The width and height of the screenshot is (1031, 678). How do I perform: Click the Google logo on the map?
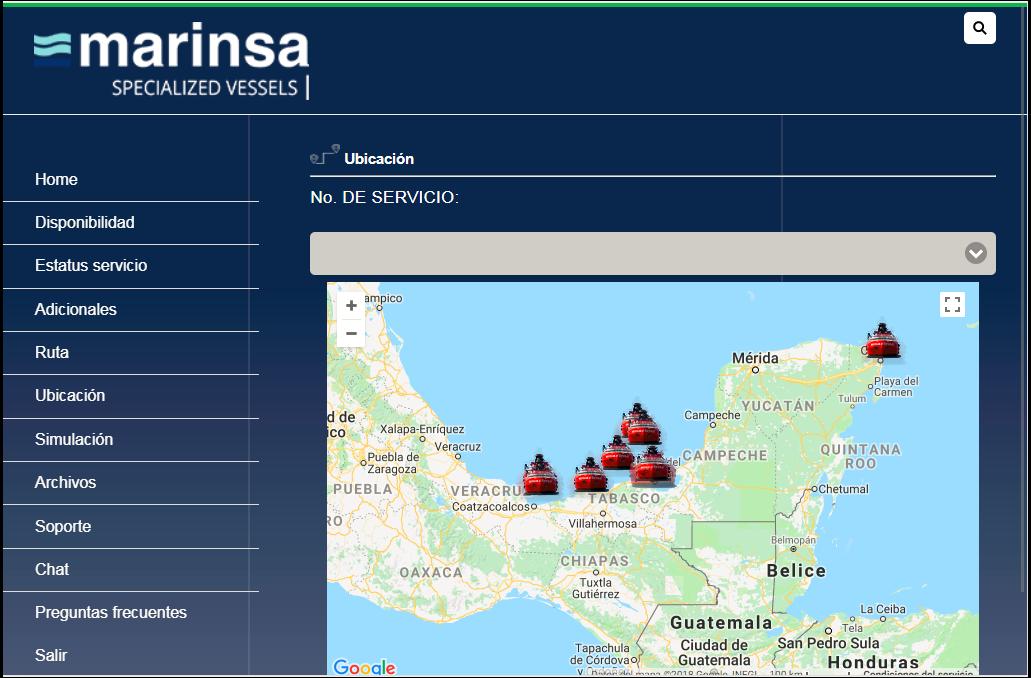click(364, 667)
